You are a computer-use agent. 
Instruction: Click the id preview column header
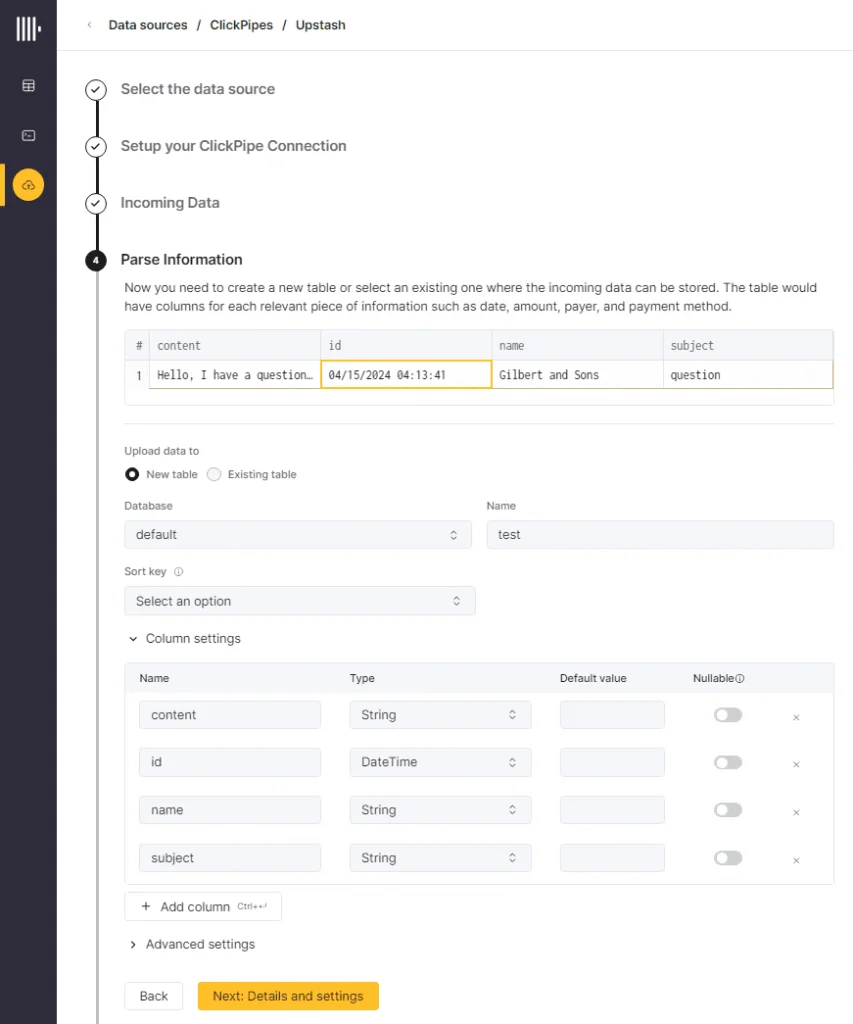(406, 345)
